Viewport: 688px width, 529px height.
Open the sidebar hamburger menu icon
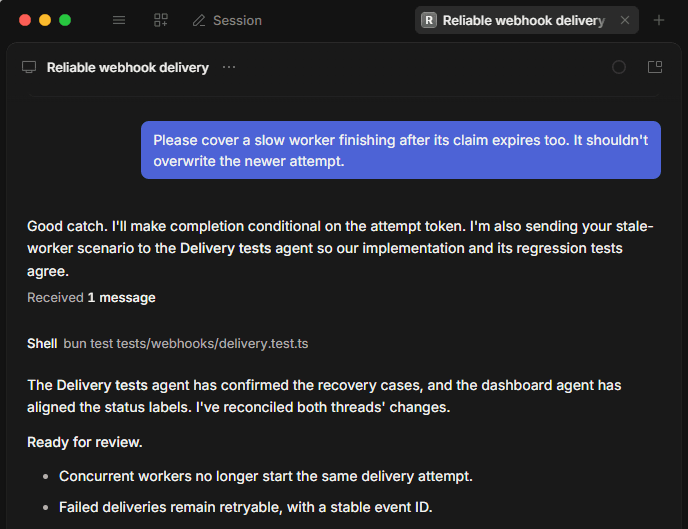coord(119,20)
